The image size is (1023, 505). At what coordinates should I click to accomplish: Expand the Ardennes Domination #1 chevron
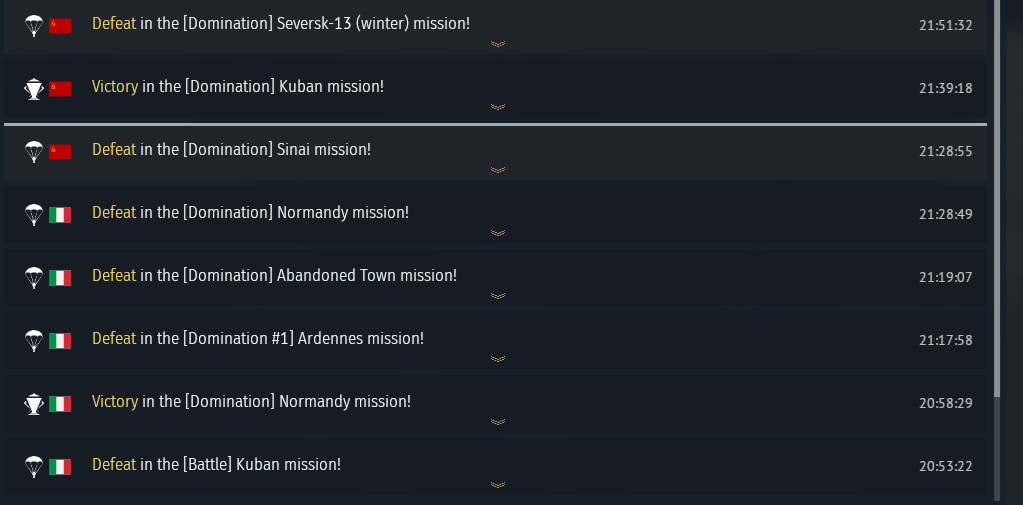[x=498, y=359]
